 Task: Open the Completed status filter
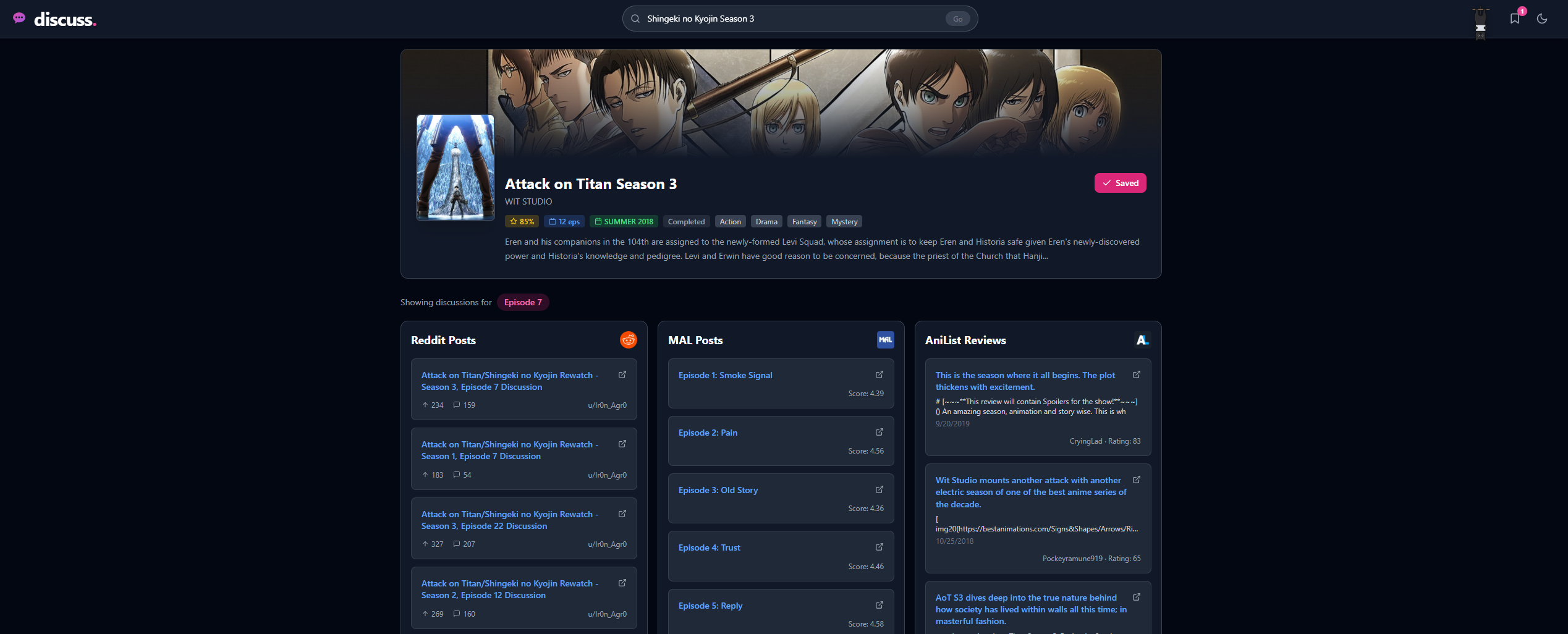click(686, 221)
